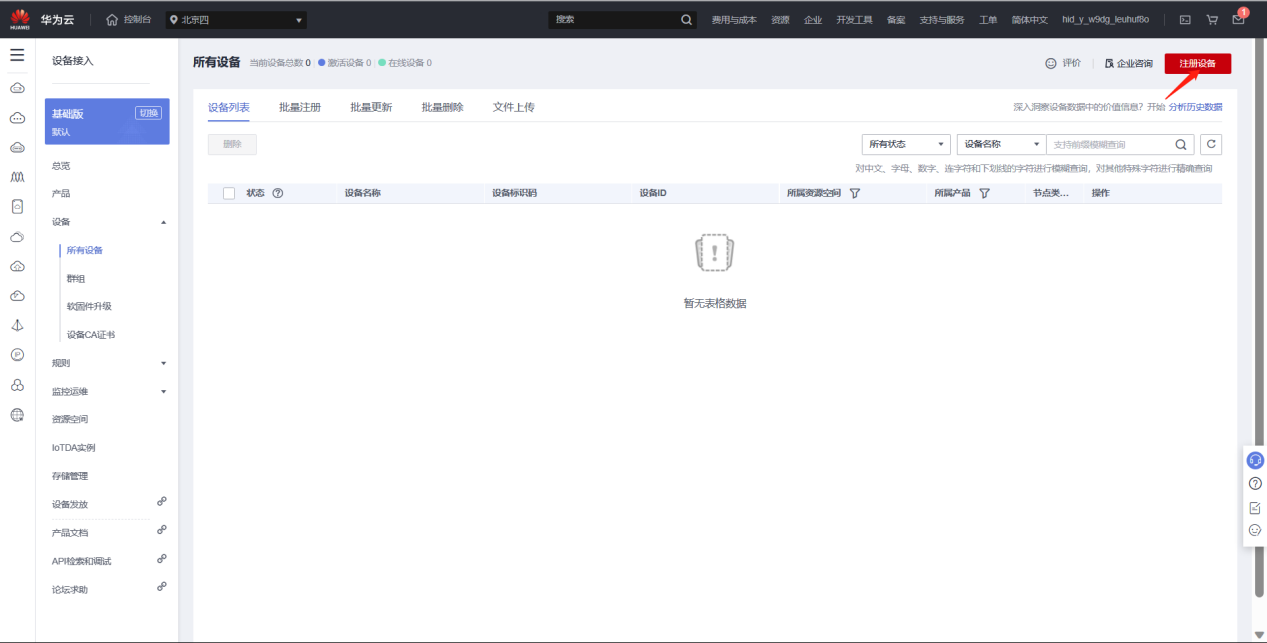The width and height of the screenshot is (1267, 643).
Task: Open the 分析历史数据 link
Action: [x=1195, y=107]
